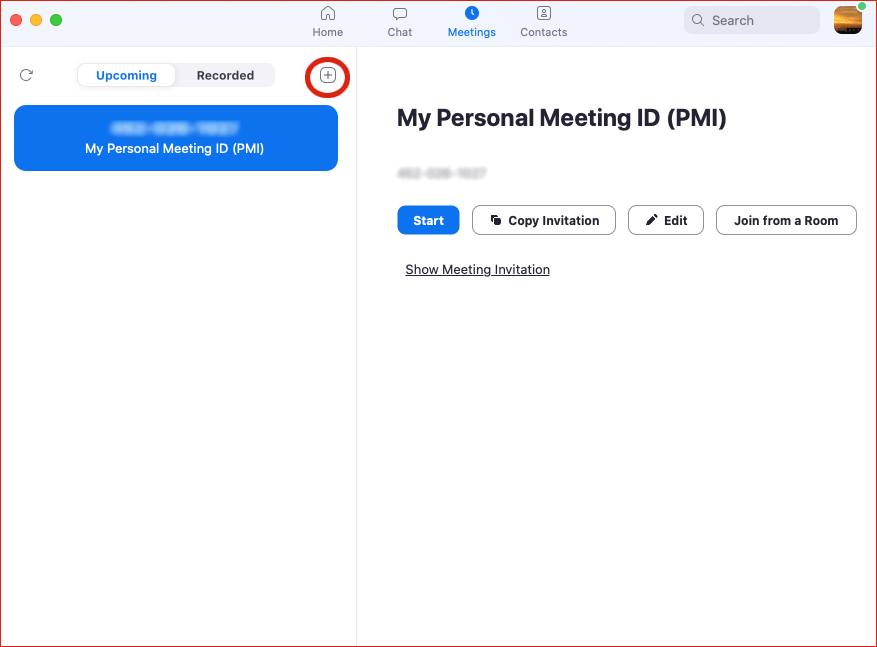
Task: Open the Home tab
Action: click(x=328, y=22)
